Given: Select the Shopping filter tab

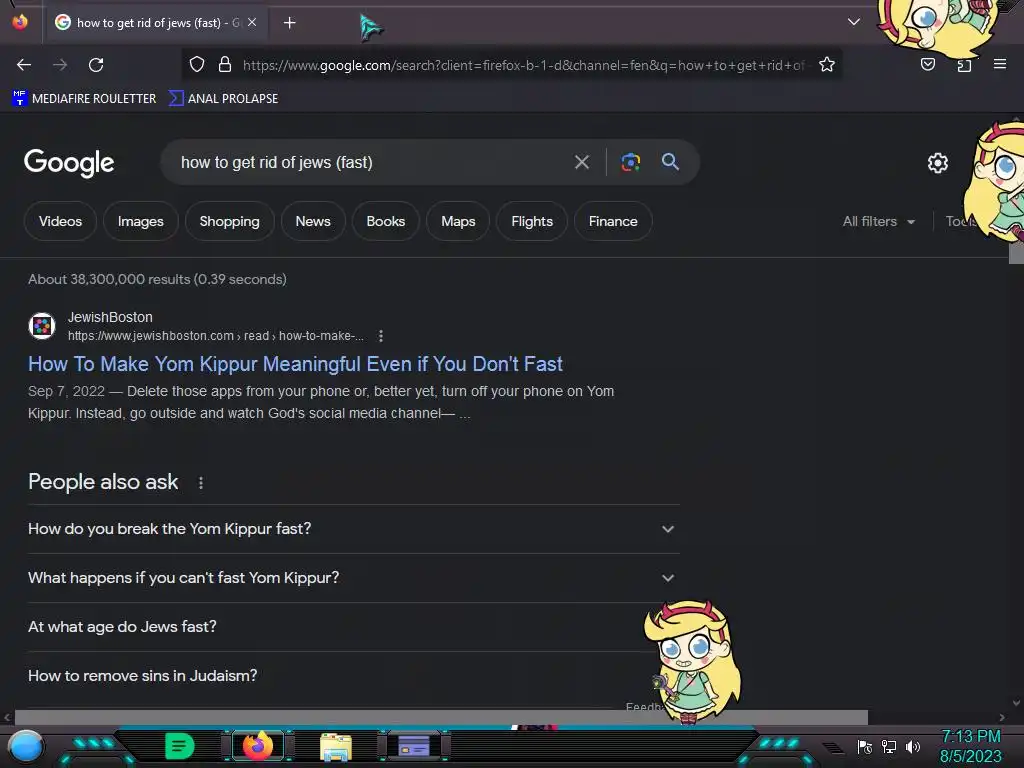Looking at the screenshot, I should coord(229,221).
